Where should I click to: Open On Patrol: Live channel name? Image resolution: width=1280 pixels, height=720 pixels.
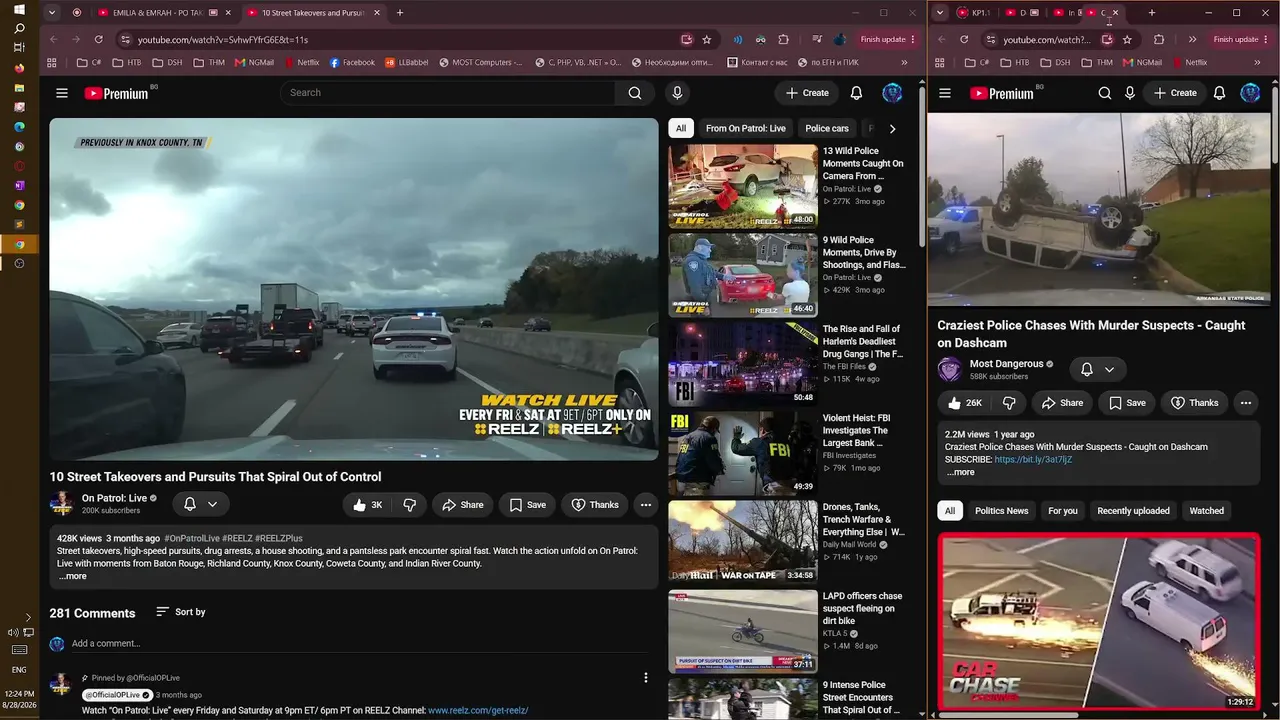point(114,498)
